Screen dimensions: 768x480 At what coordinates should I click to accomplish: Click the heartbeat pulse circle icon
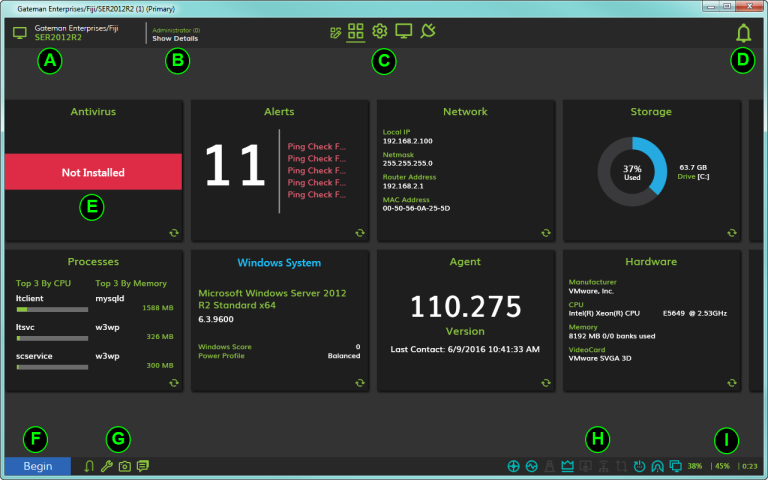(531, 466)
